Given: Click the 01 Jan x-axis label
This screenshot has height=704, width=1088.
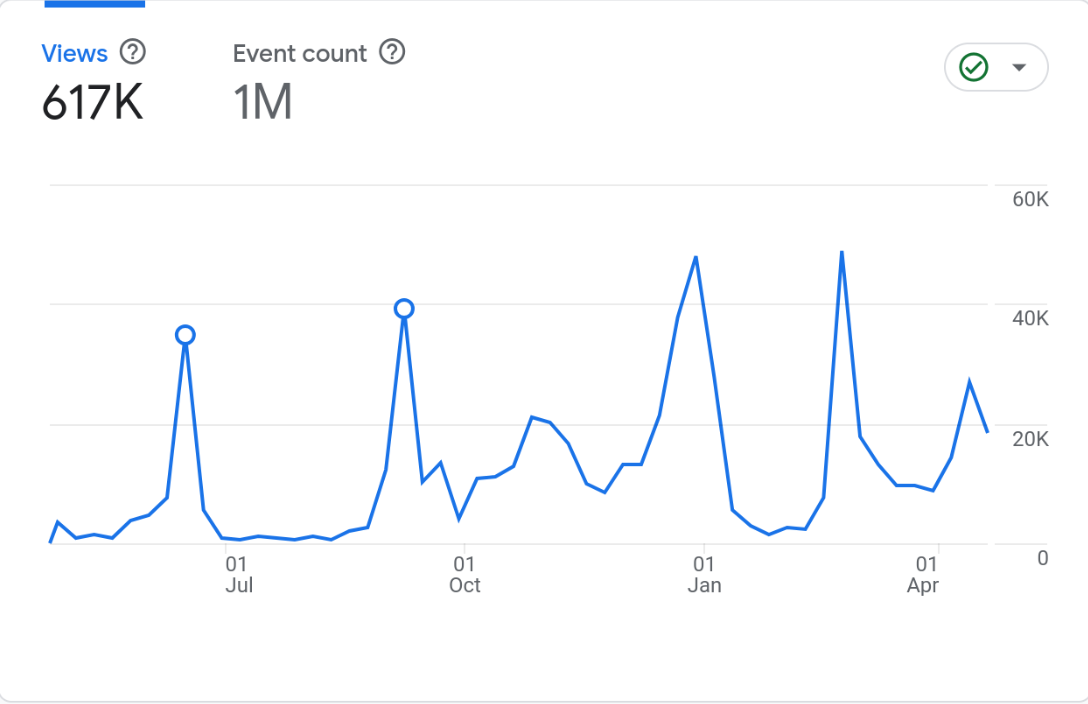Looking at the screenshot, I should point(704,576).
